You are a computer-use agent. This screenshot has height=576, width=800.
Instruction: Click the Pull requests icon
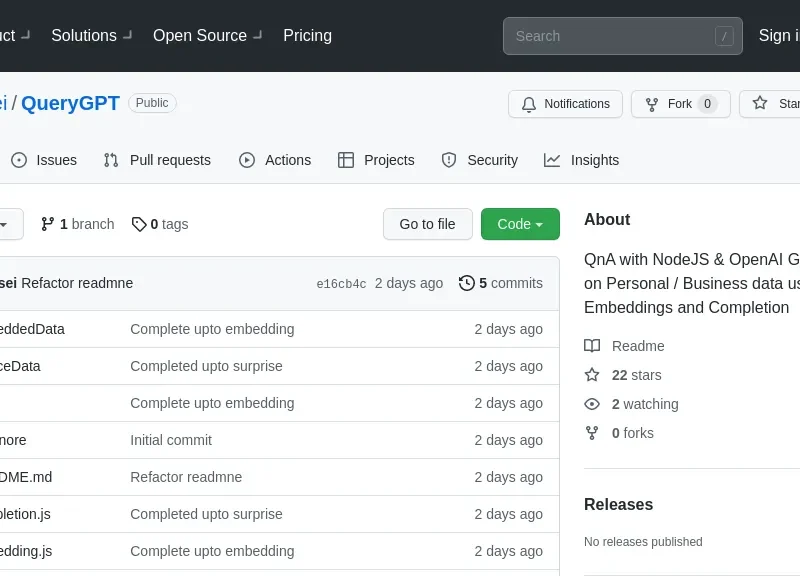pyautogui.click(x=111, y=160)
